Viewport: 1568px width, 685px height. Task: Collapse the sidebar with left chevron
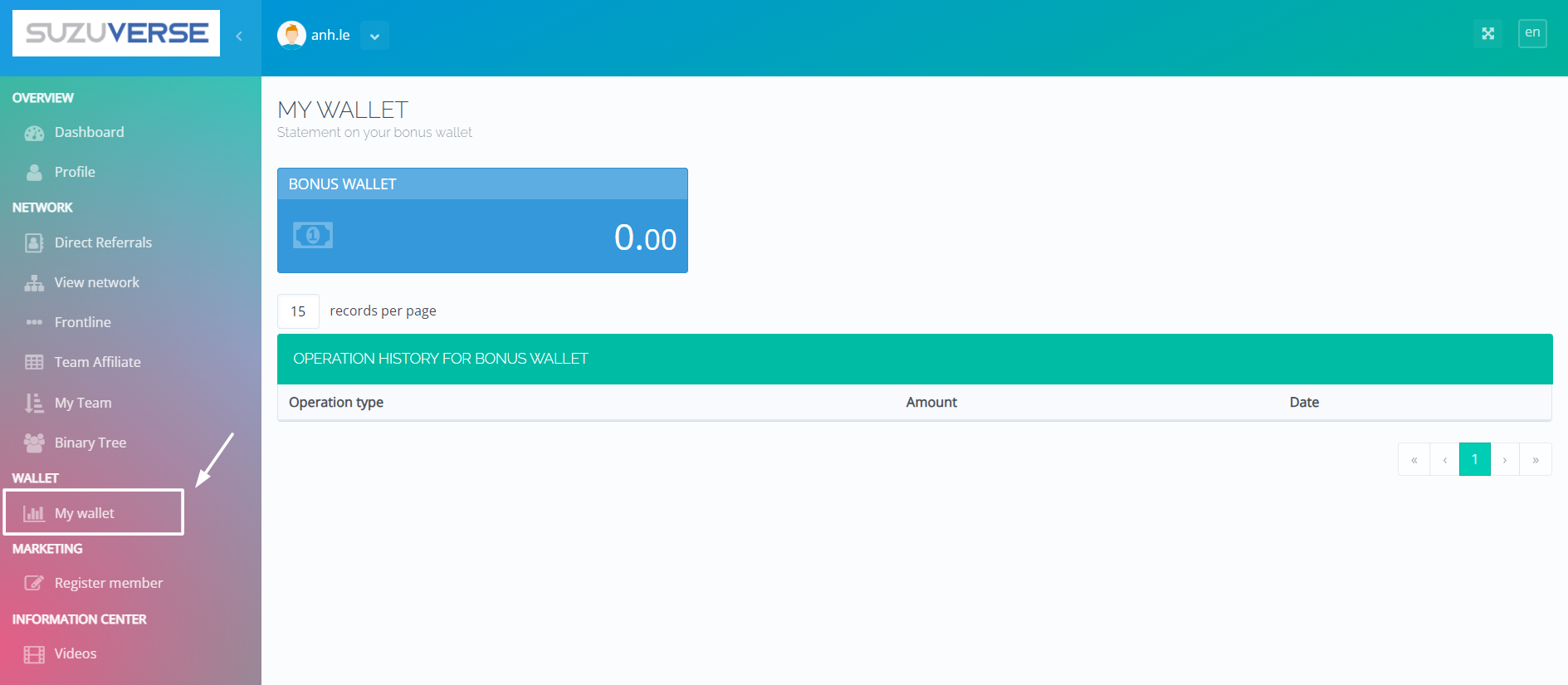click(x=239, y=36)
